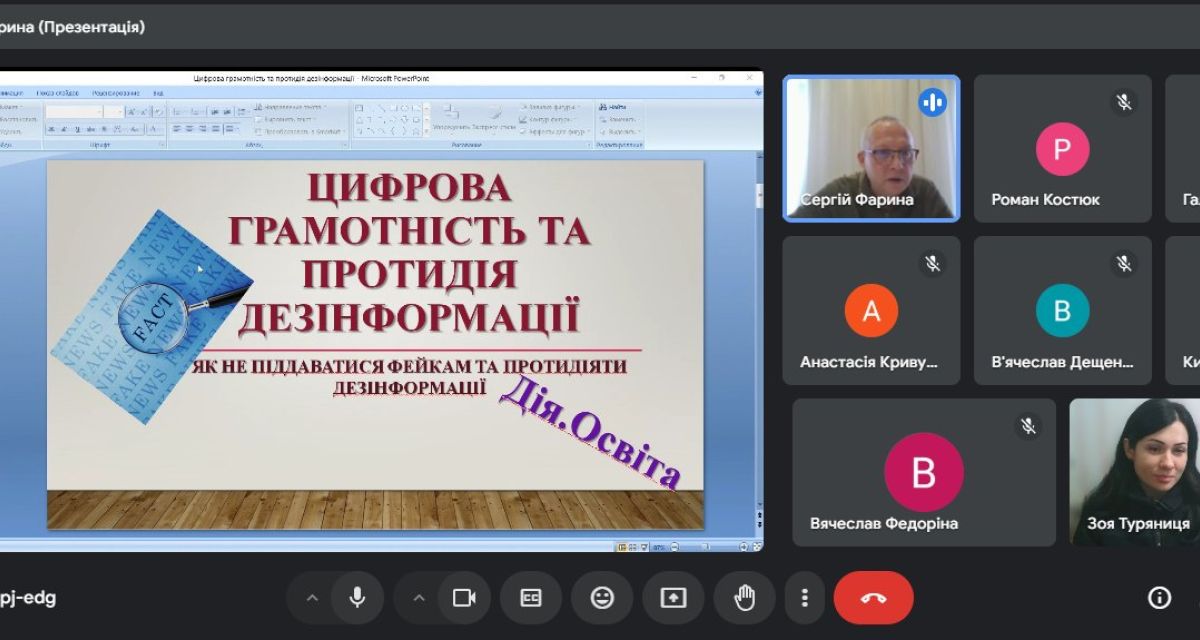Open the emoji reactions panel

click(602, 598)
